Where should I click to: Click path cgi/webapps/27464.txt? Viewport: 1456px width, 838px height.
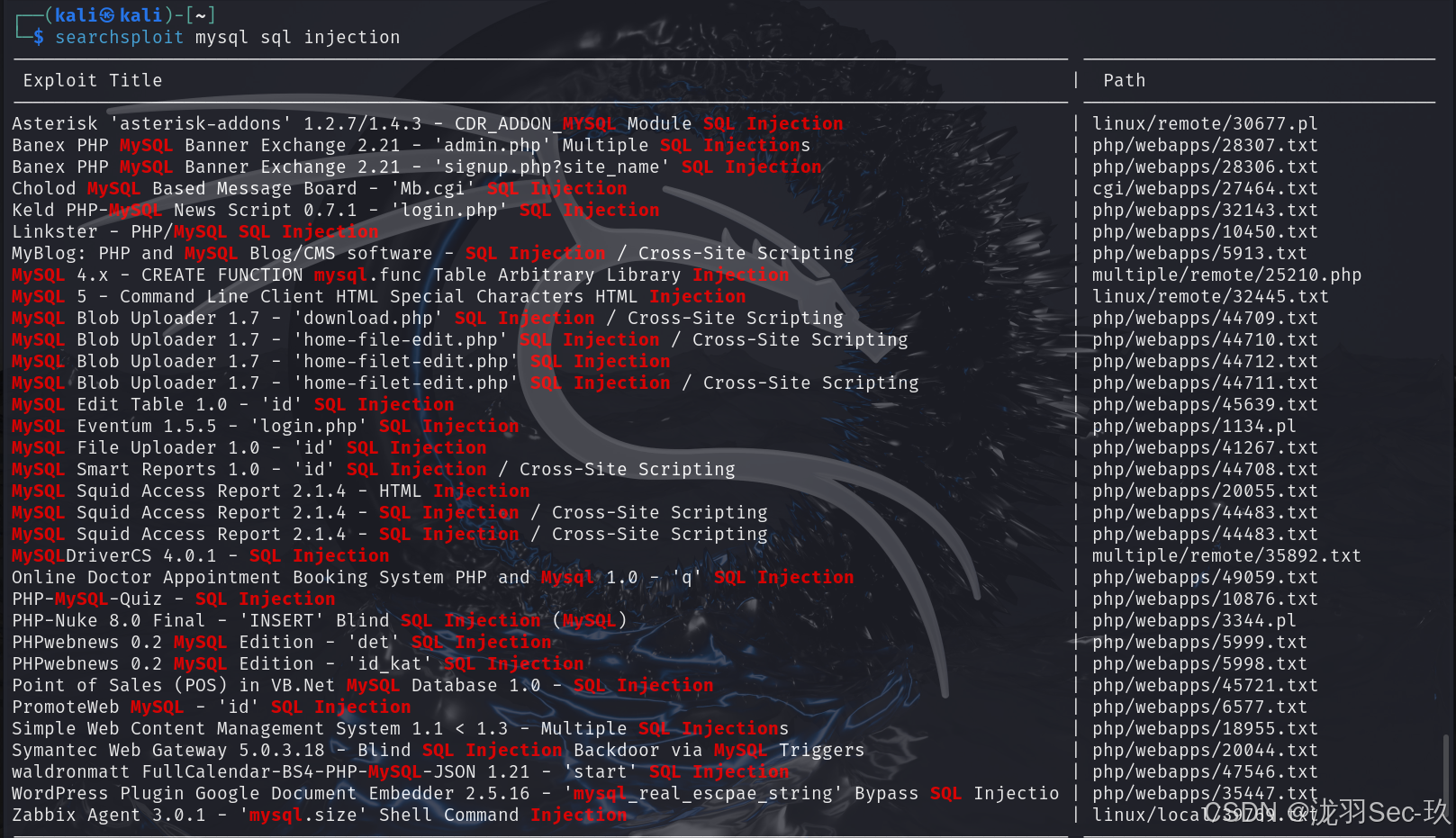(x=1205, y=188)
